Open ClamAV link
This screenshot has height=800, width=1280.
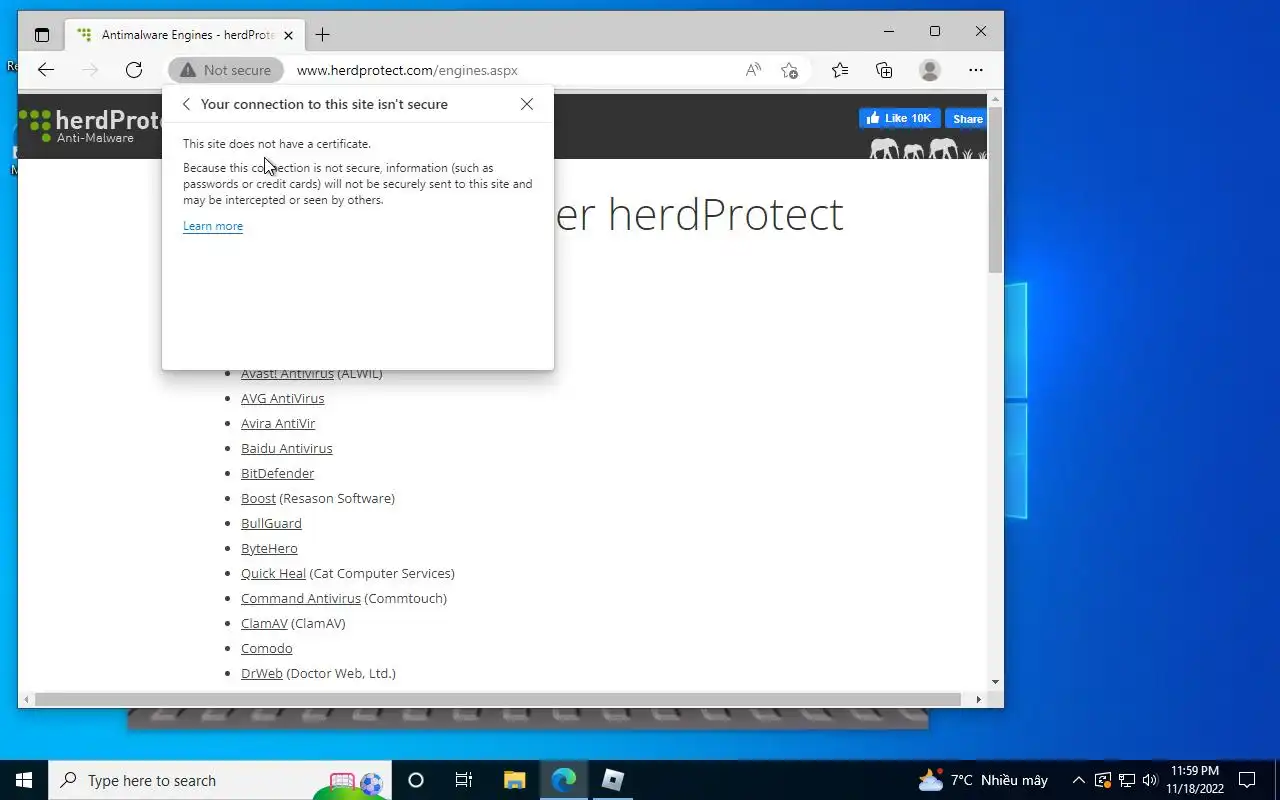(264, 623)
